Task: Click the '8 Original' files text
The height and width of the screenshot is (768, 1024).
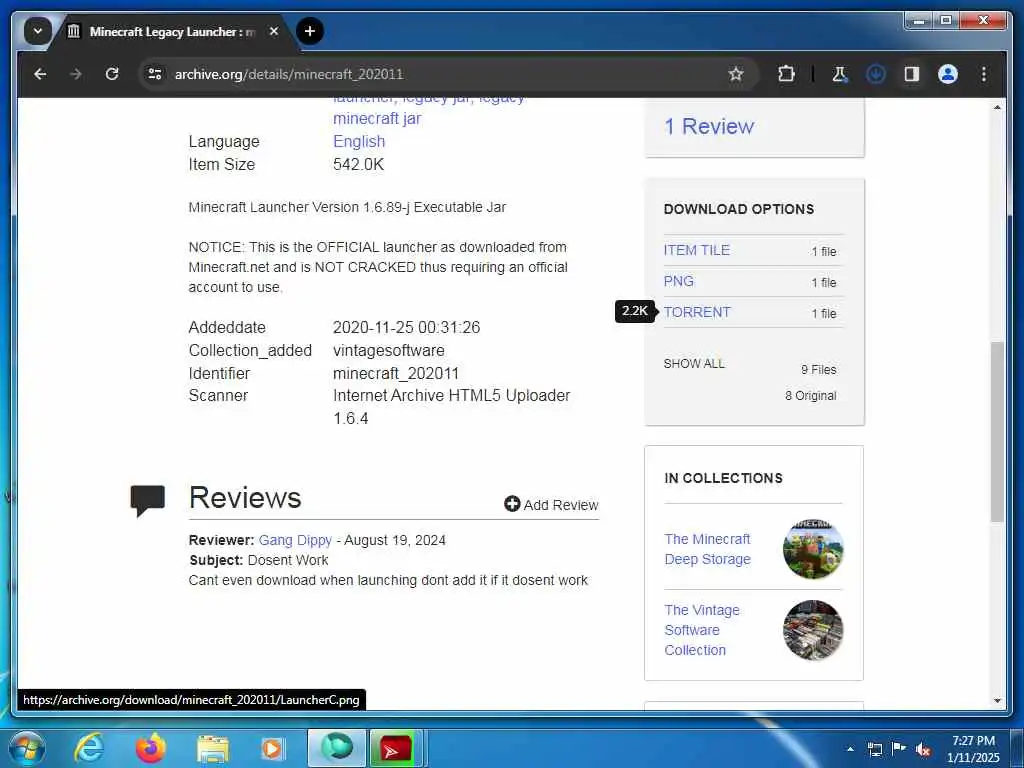Action: click(810, 396)
